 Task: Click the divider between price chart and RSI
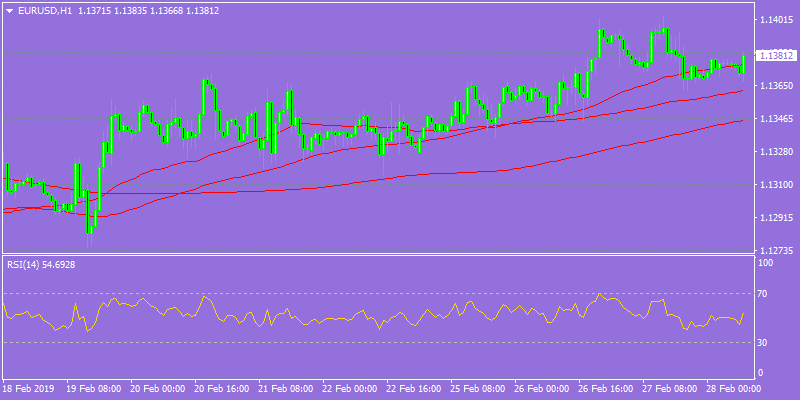[378, 254]
